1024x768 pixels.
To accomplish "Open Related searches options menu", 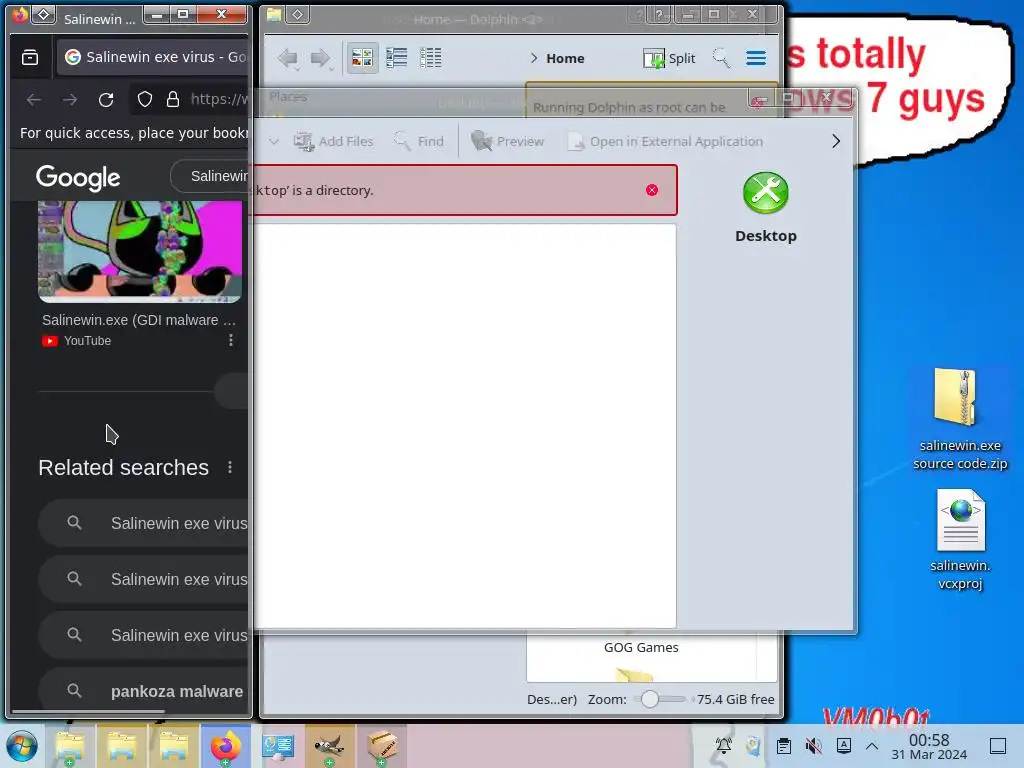I will click(230, 468).
